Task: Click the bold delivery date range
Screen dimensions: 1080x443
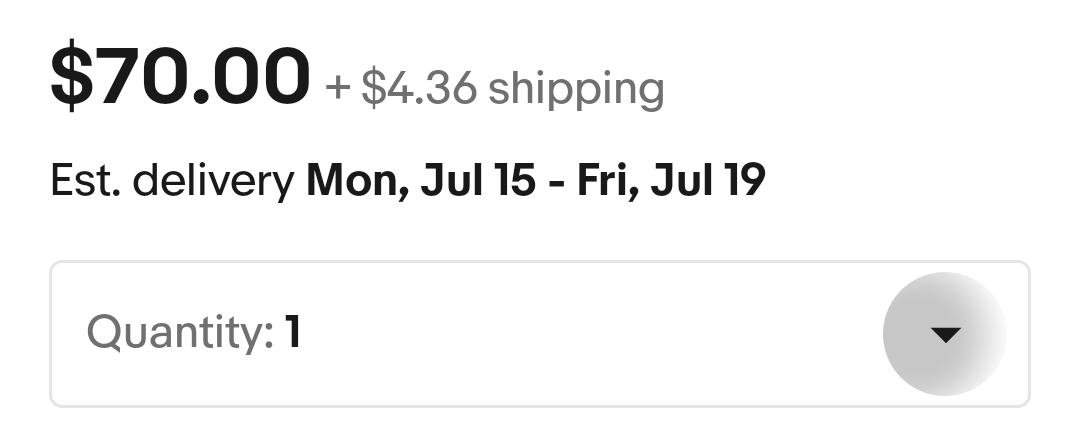Action: (535, 181)
